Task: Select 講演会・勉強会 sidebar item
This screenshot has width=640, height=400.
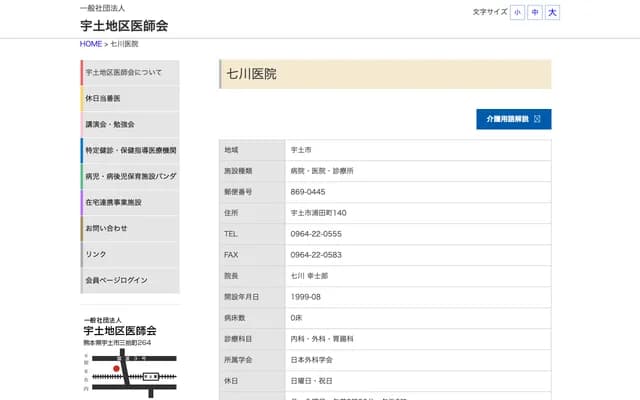Action: click(130, 125)
